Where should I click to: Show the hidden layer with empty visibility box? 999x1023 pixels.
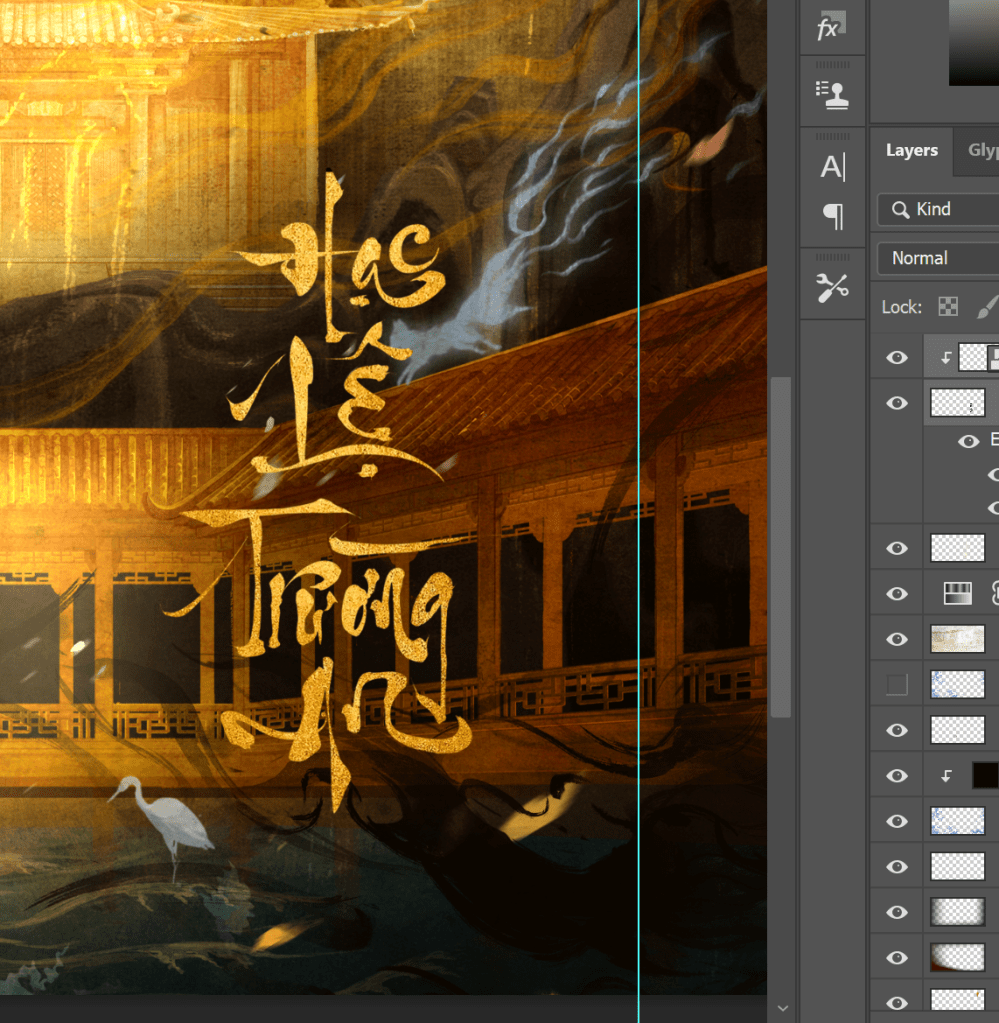pos(897,684)
